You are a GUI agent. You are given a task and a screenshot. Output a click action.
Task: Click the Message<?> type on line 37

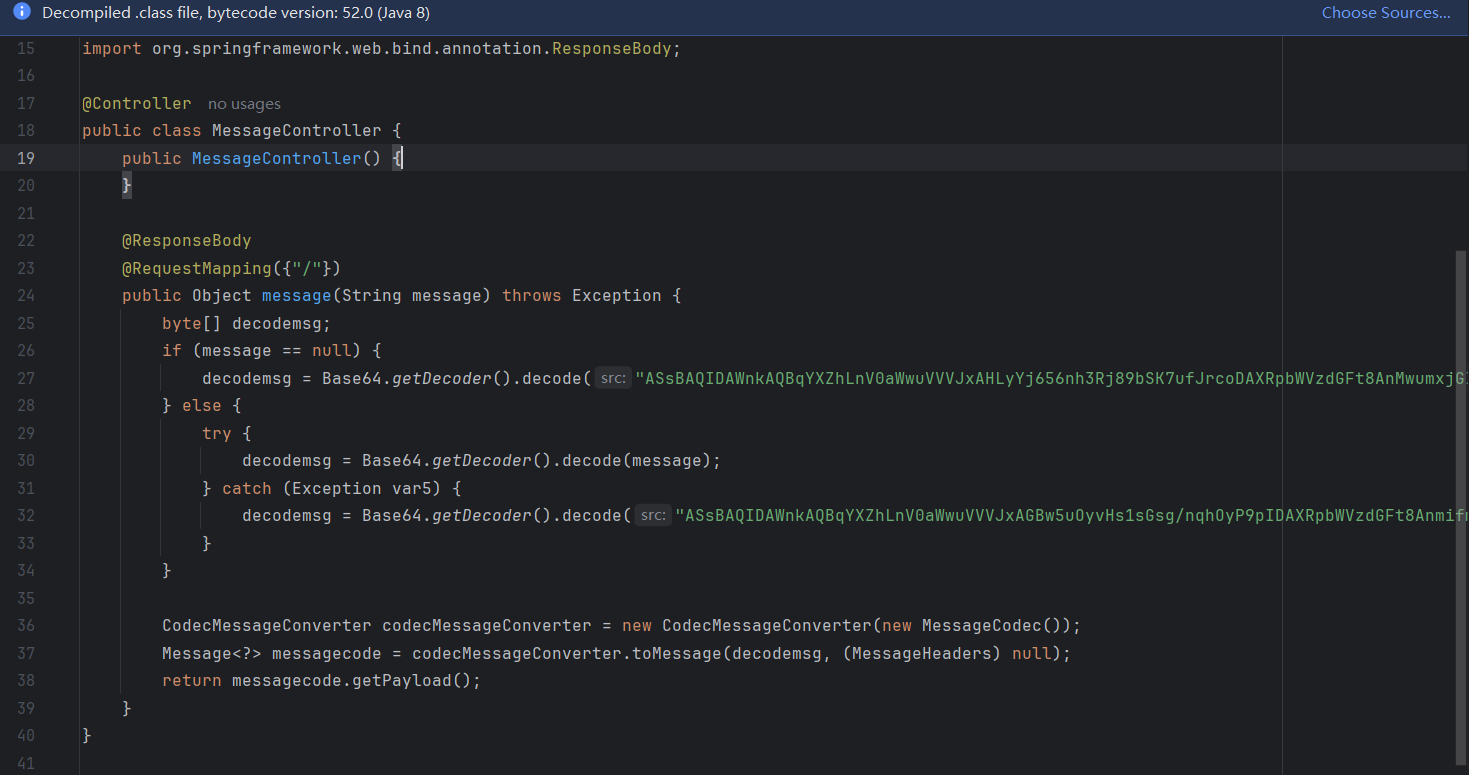pyautogui.click(x=211, y=653)
